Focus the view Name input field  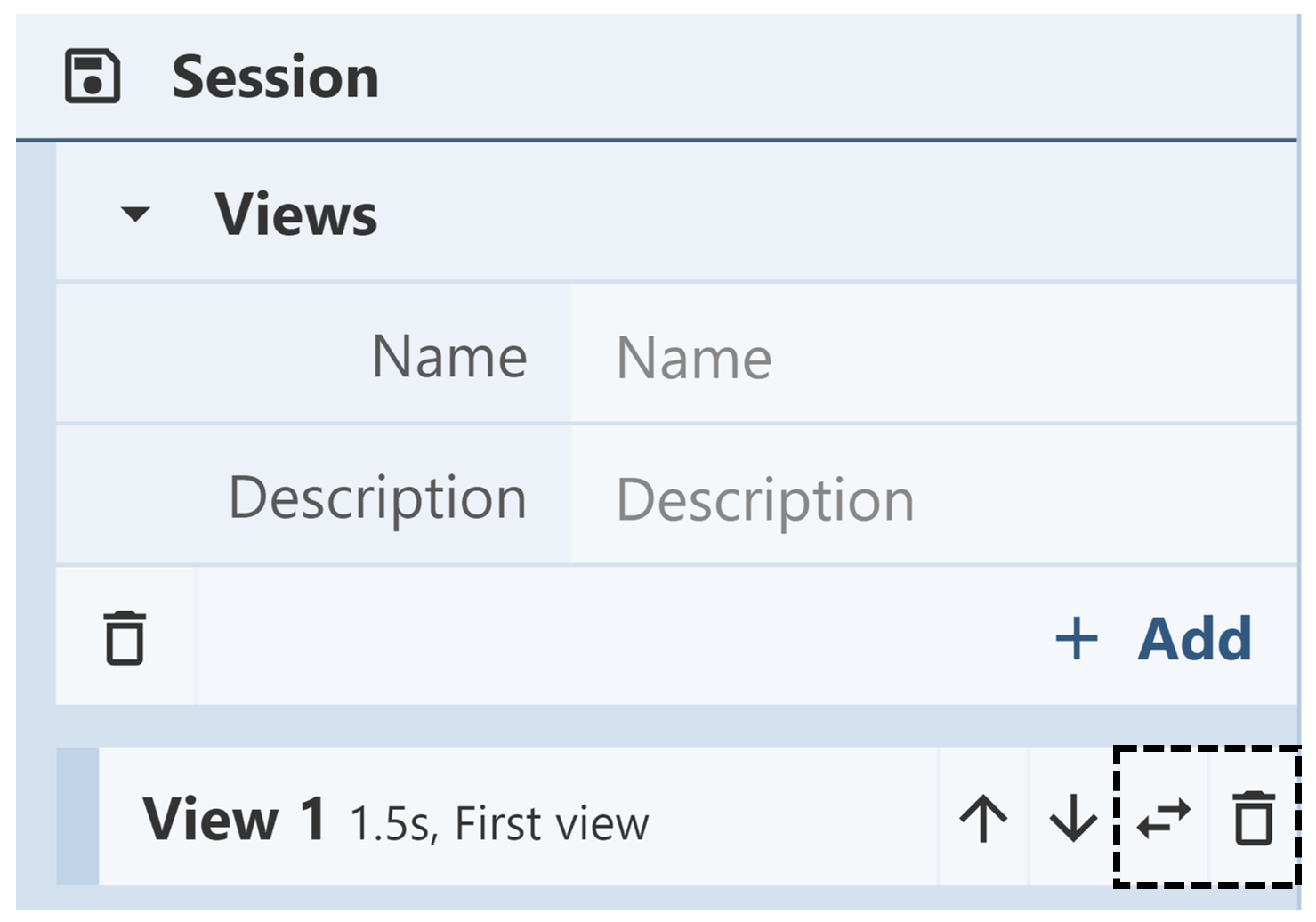933,357
